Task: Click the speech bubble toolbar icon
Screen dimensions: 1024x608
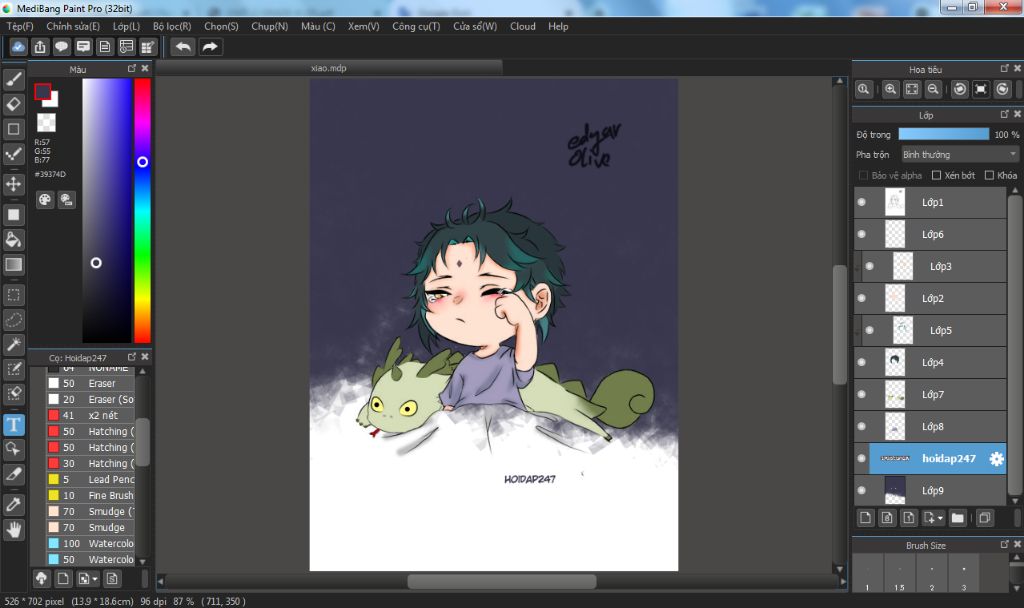Action: pyautogui.click(x=61, y=47)
